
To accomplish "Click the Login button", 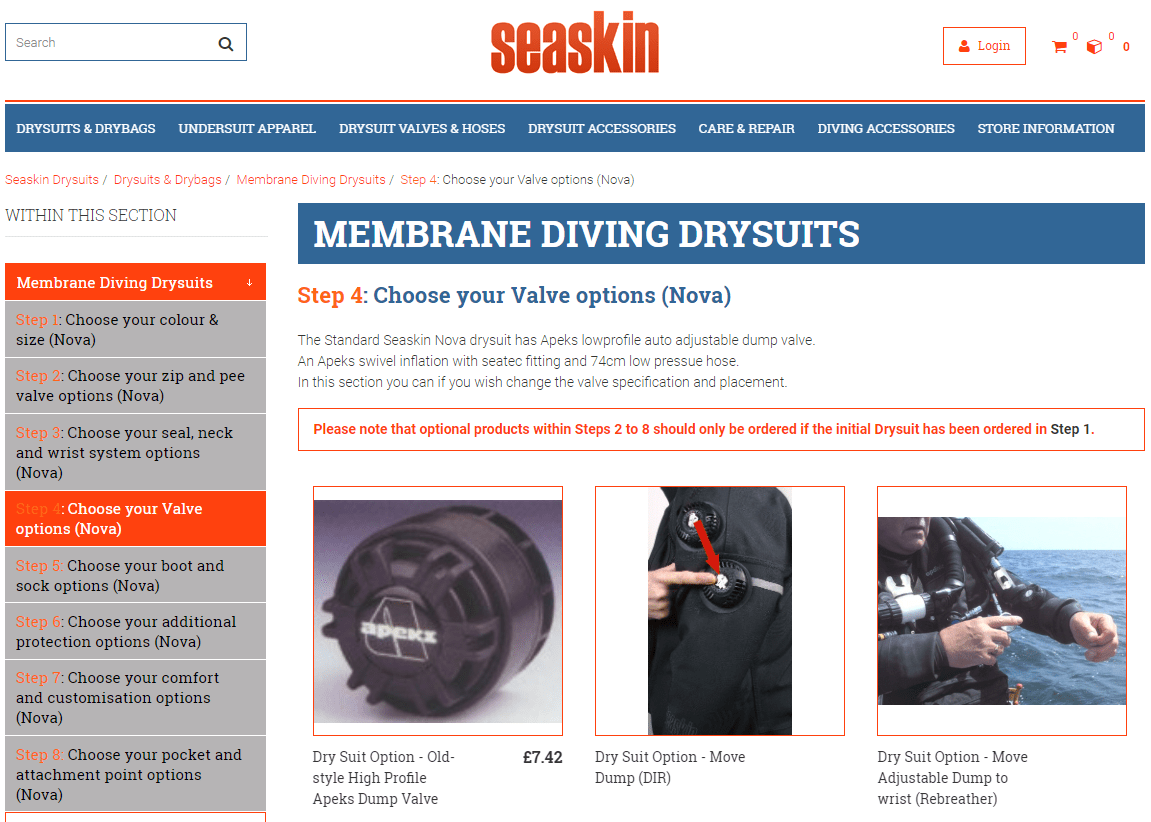I will [984, 46].
